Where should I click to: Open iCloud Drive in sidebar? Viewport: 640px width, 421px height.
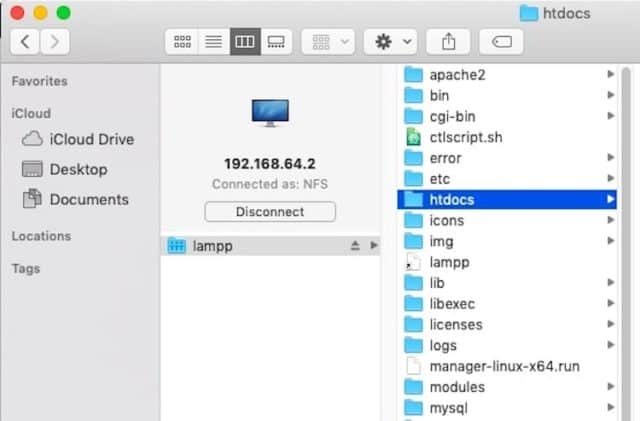91,139
